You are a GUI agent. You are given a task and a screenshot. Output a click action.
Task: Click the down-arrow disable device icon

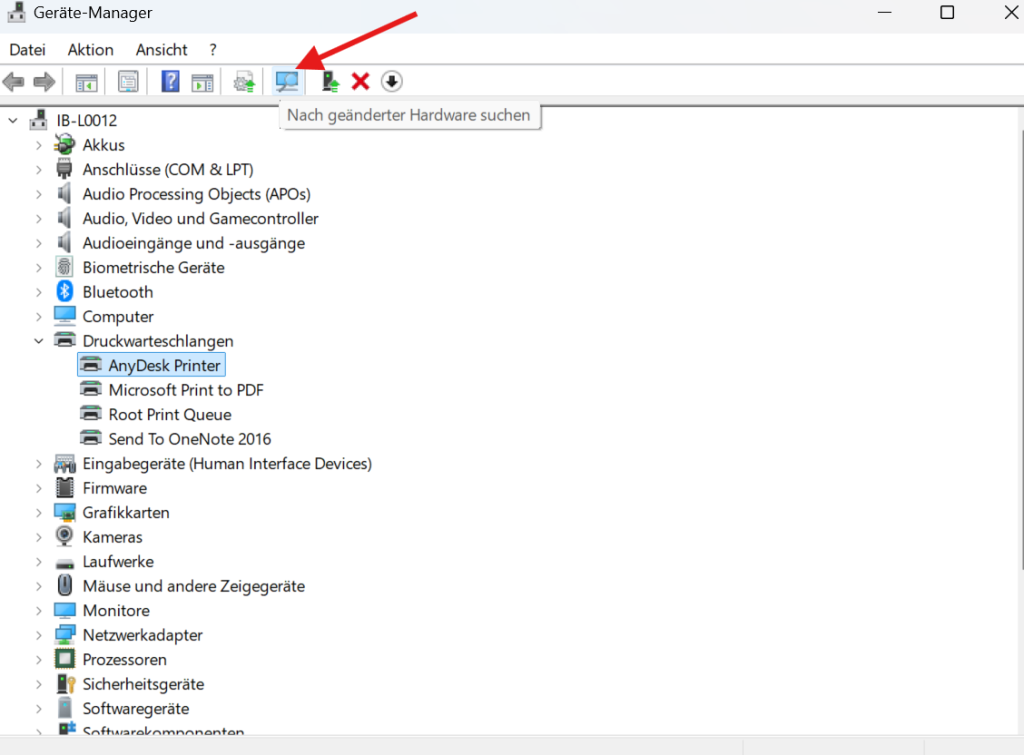(391, 82)
